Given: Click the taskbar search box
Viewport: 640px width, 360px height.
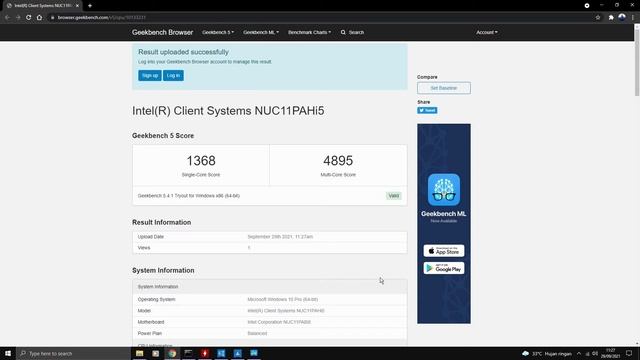Looking at the screenshot, I should (73, 353).
